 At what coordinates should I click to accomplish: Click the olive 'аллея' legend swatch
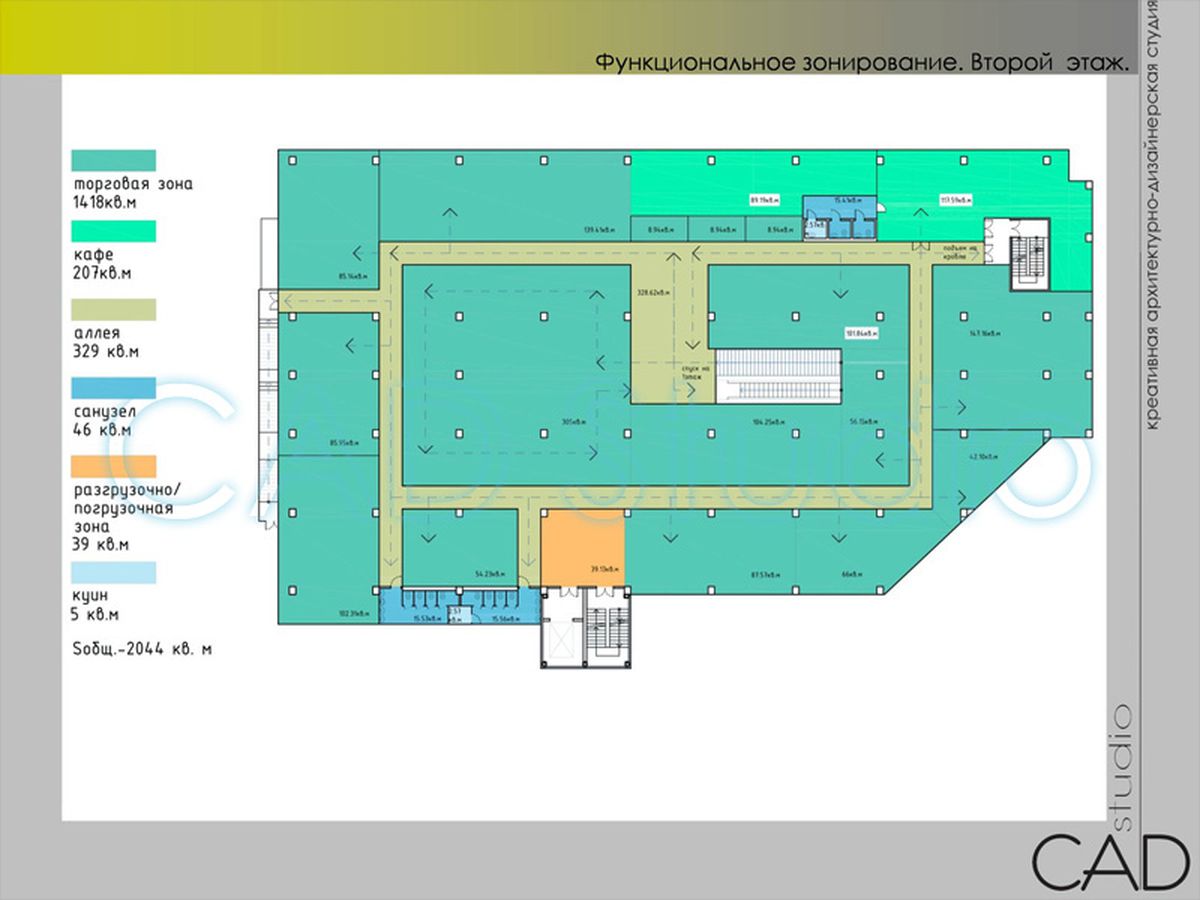[113, 310]
